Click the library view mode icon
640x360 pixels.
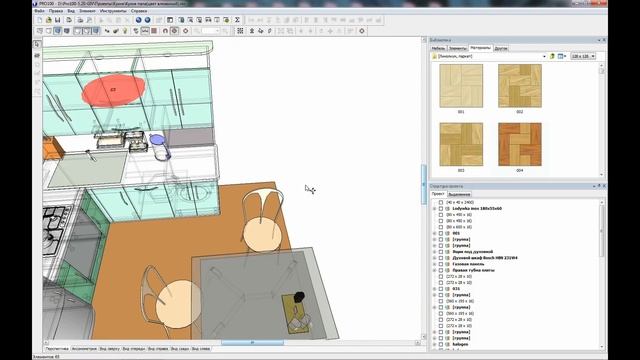(x=562, y=56)
